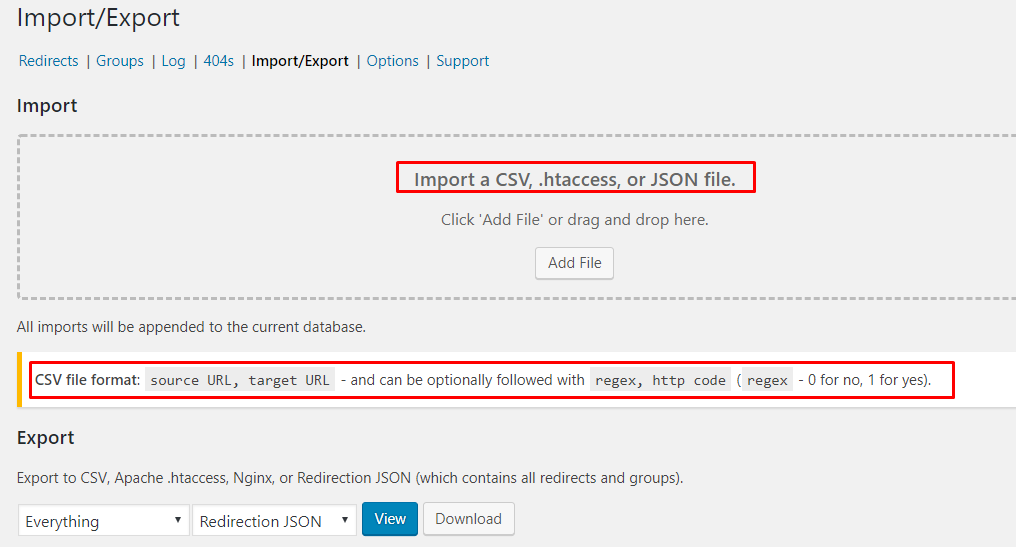Viewport: 1016px width, 547px height.
Task: Click the 'regex, http code' code snippet
Action: coord(660,380)
